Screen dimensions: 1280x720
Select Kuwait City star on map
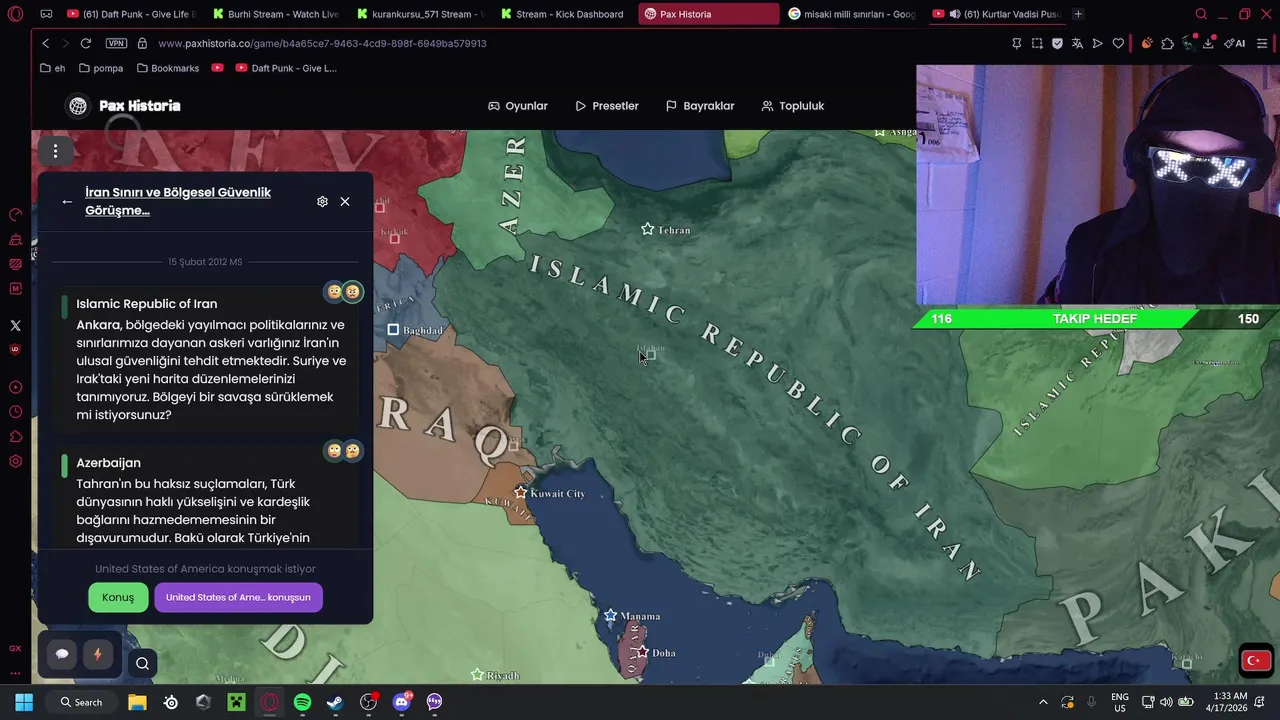[x=521, y=492]
